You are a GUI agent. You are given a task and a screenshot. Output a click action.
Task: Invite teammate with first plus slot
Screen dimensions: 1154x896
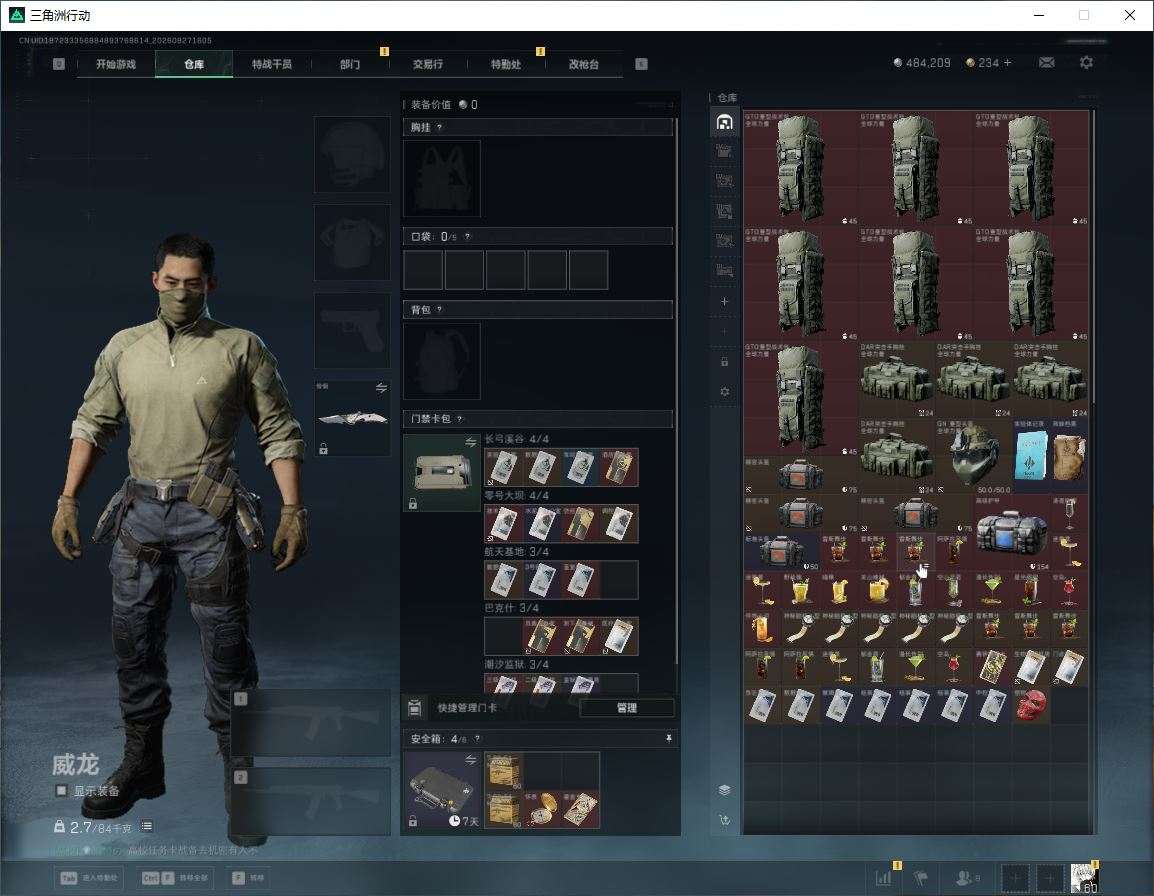pos(1014,878)
